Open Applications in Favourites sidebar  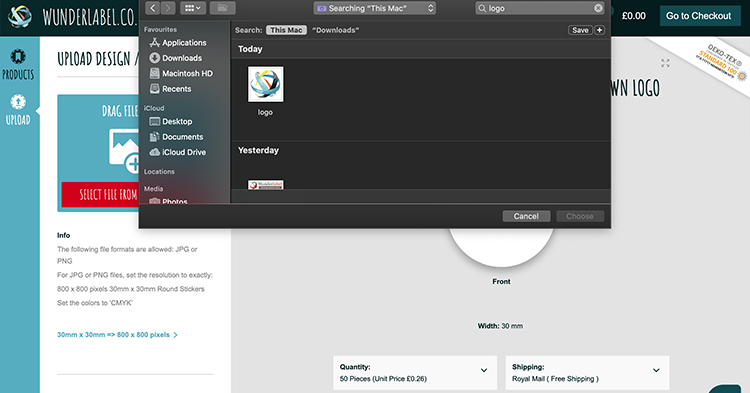(177, 43)
